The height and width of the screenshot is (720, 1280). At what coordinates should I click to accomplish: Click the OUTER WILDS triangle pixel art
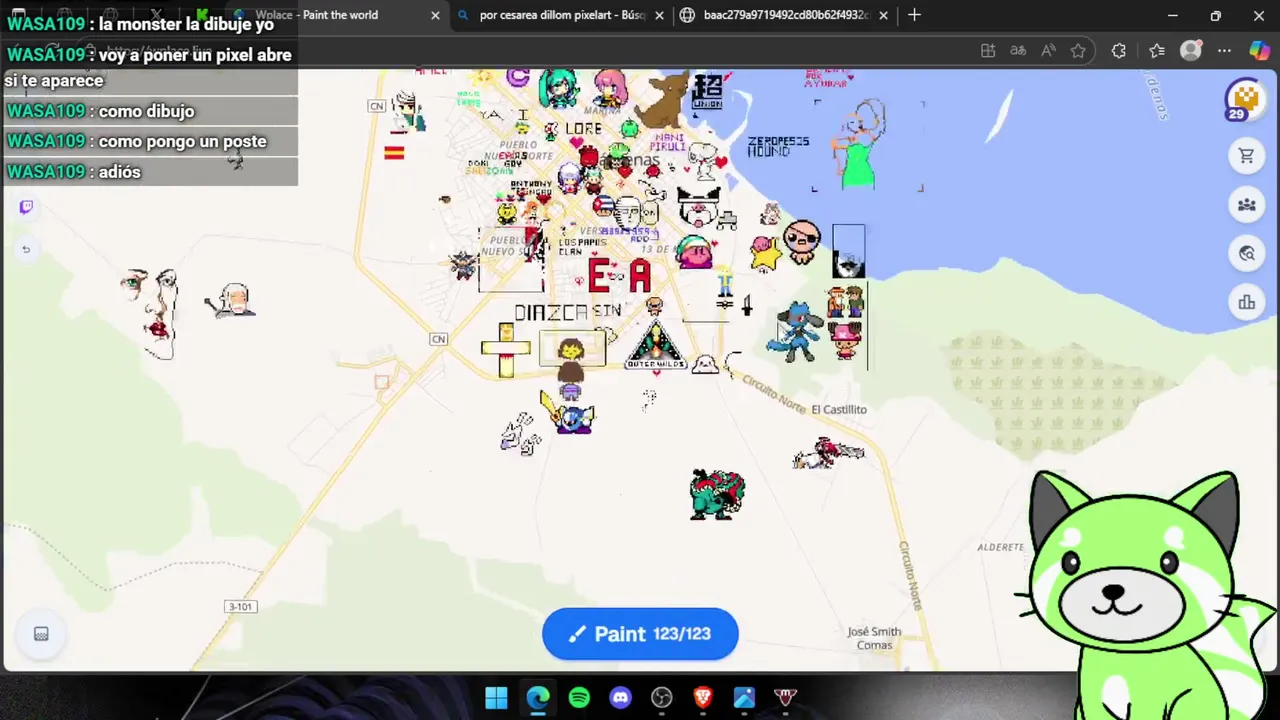pos(656,347)
